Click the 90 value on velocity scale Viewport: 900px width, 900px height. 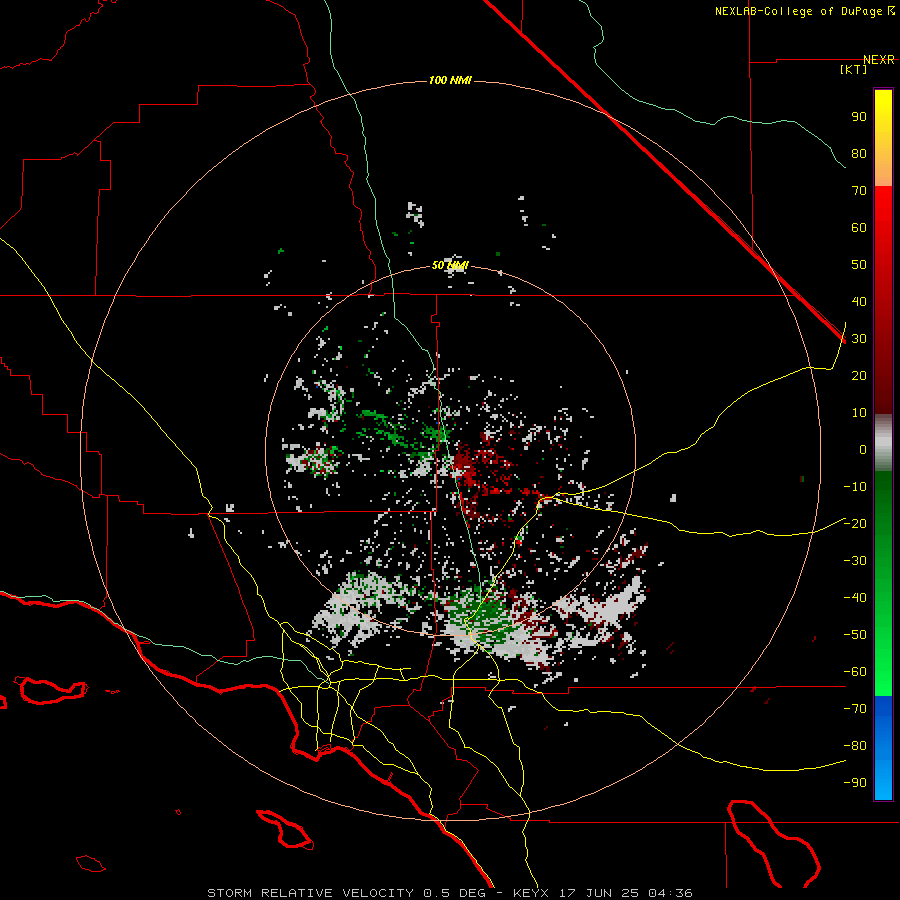tap(859, 117)
